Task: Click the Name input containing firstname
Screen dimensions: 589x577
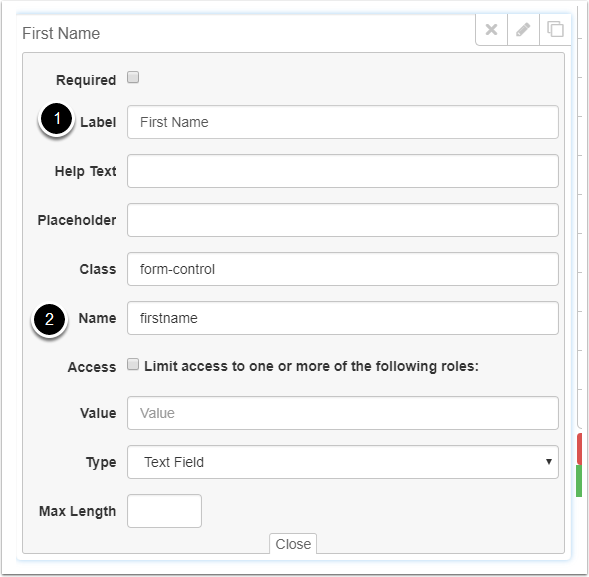Action: pyautogui.click(x=343, y=318)
